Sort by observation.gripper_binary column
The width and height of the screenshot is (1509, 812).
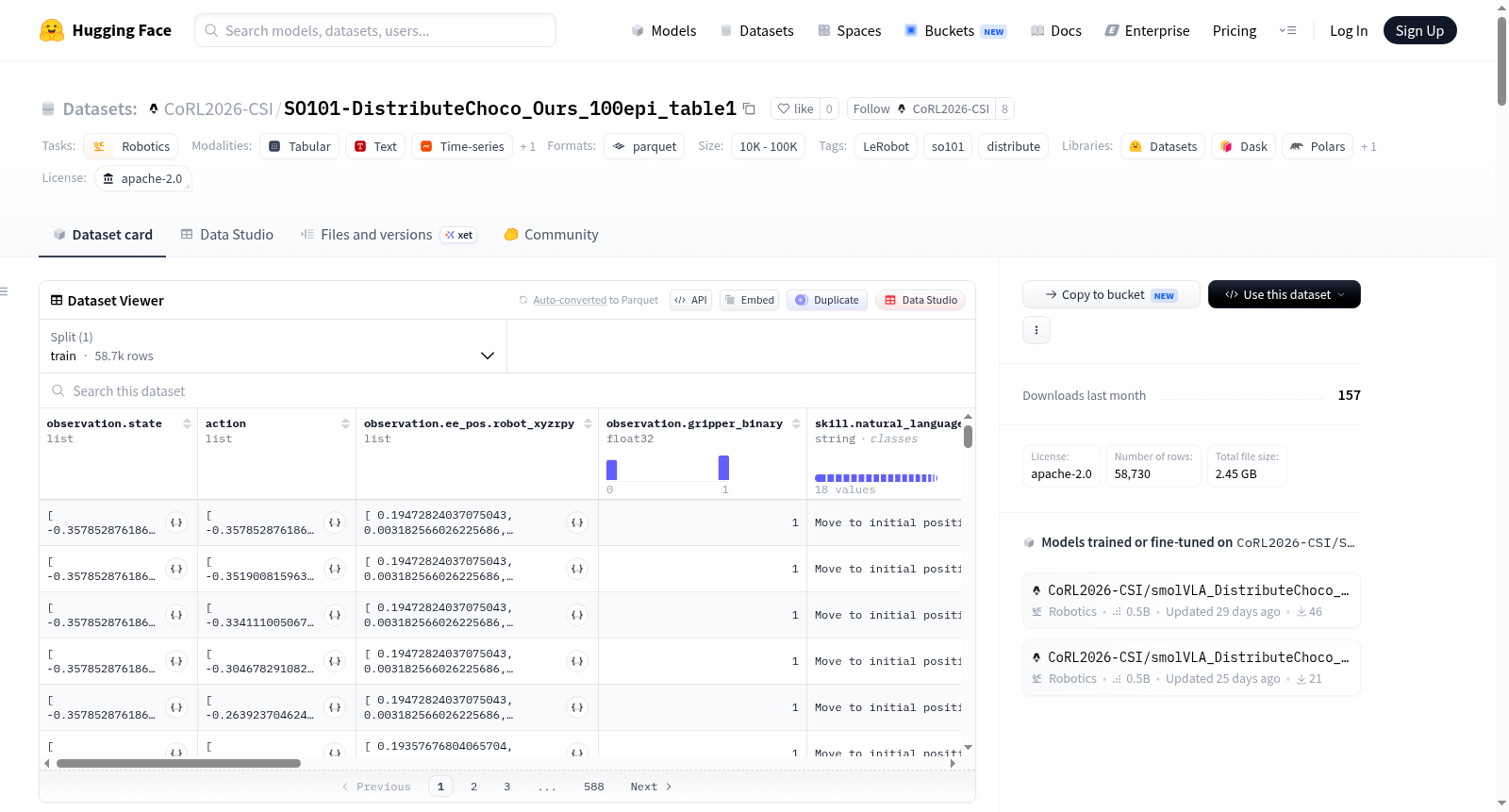796,423
